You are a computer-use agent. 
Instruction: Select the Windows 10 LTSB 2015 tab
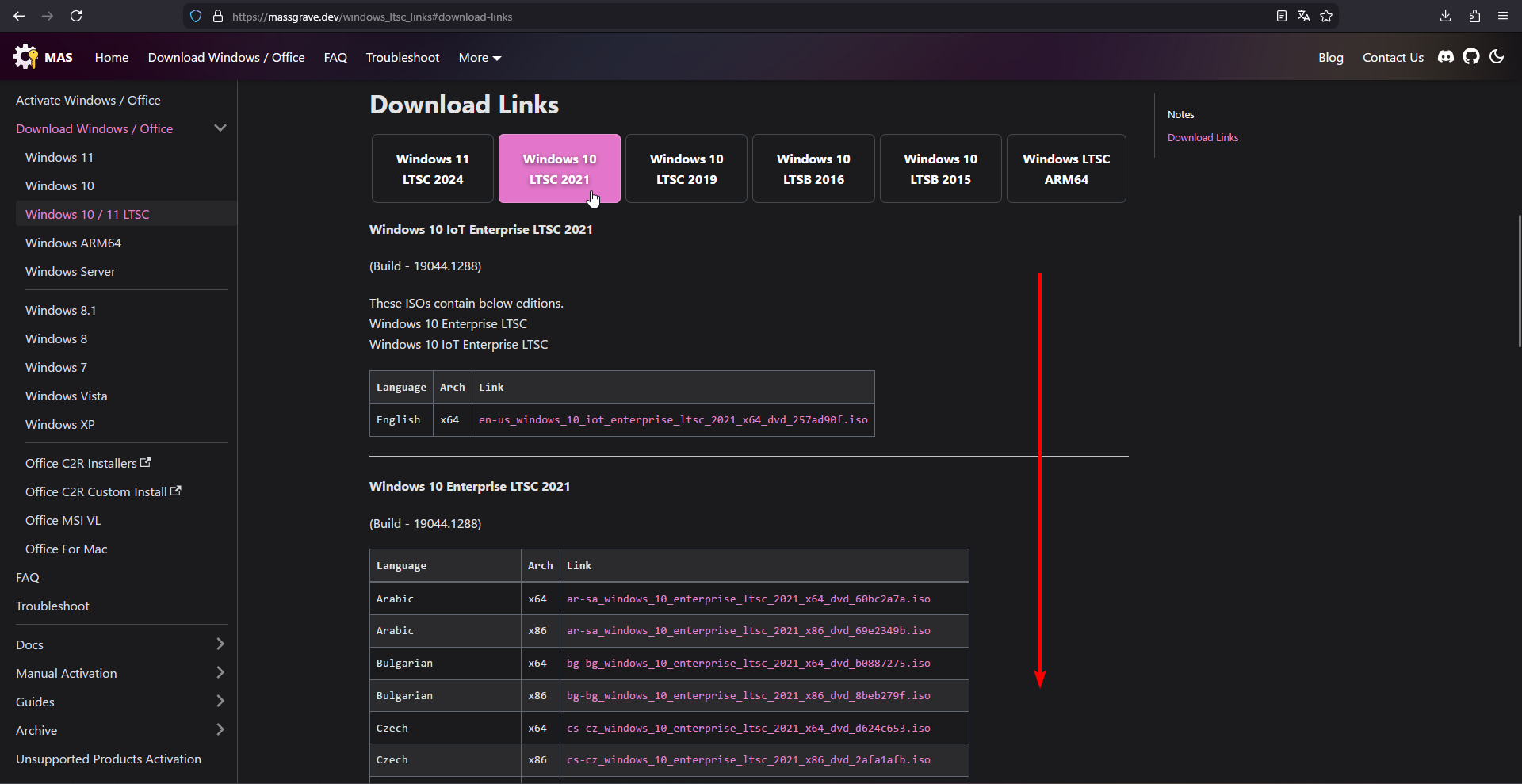pyautogui.click(x=941, y=169)
